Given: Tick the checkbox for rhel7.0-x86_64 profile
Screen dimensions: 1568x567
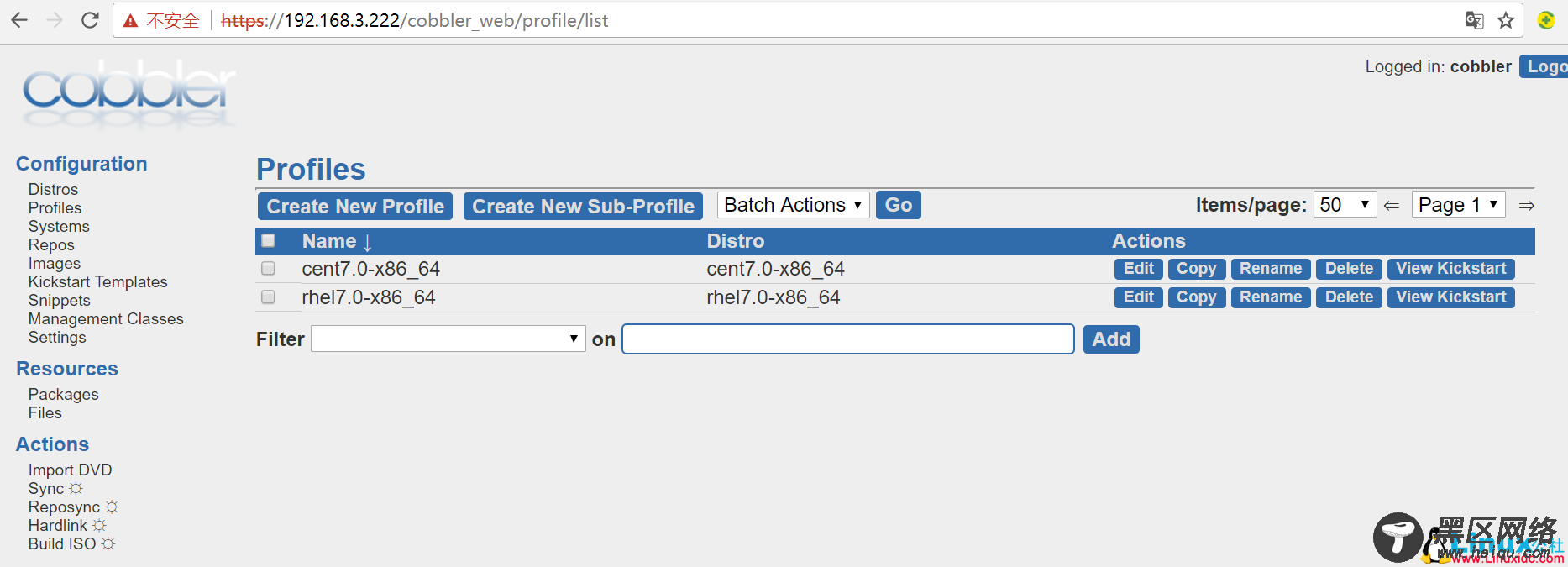Looking at the screenshot, I should [269, 297].
